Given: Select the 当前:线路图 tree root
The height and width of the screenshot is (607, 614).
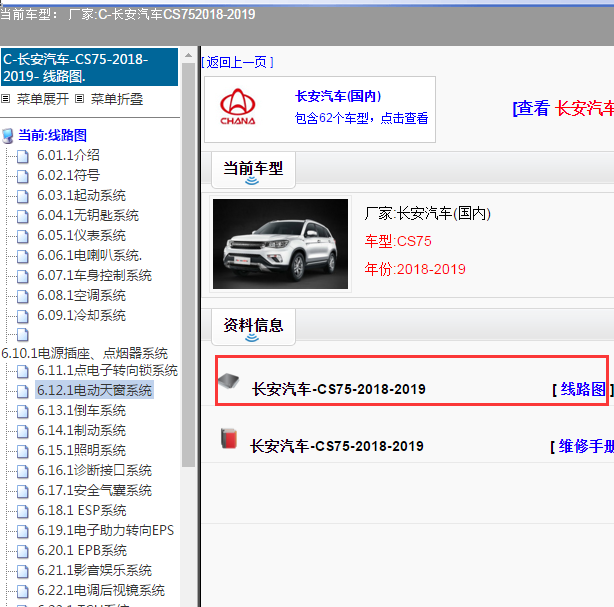Looking at the screenshot, I should pyautogui.click(x=52, y=135).
